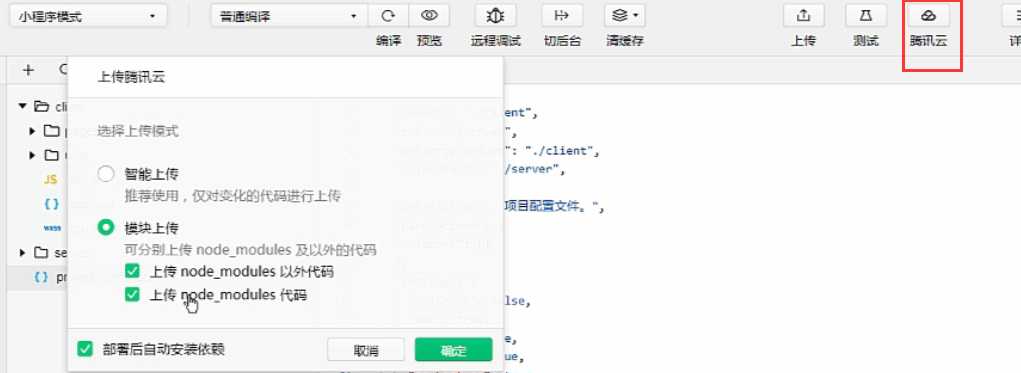Toggle 上传 node_modules 以外代码 checkbox
1021x373 pixels.
click(132, 271)
